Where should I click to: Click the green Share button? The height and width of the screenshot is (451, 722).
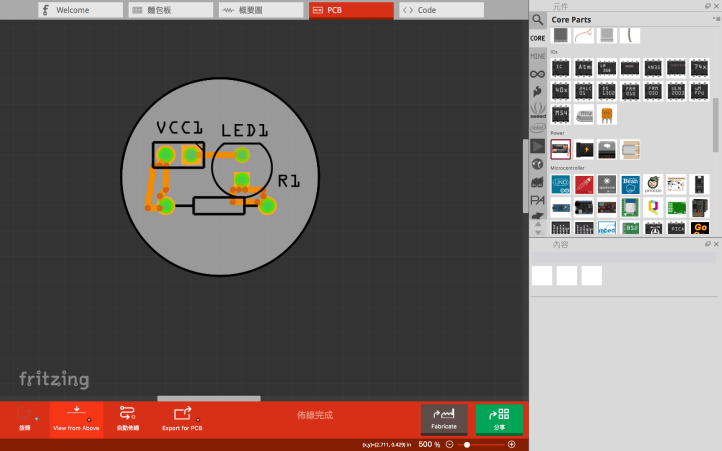click(499, 418)
